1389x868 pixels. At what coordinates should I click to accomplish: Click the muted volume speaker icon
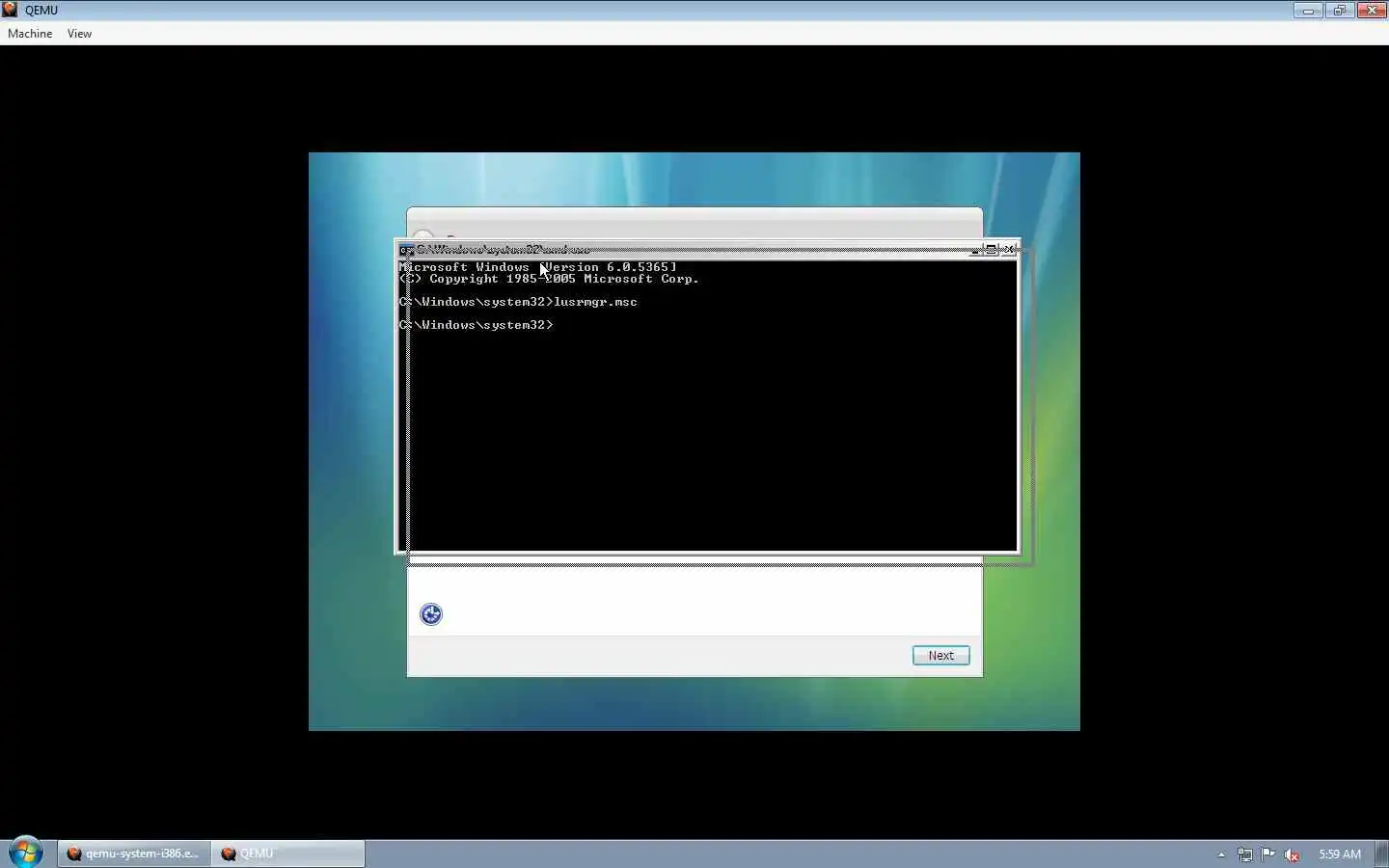pos(1293,854)
